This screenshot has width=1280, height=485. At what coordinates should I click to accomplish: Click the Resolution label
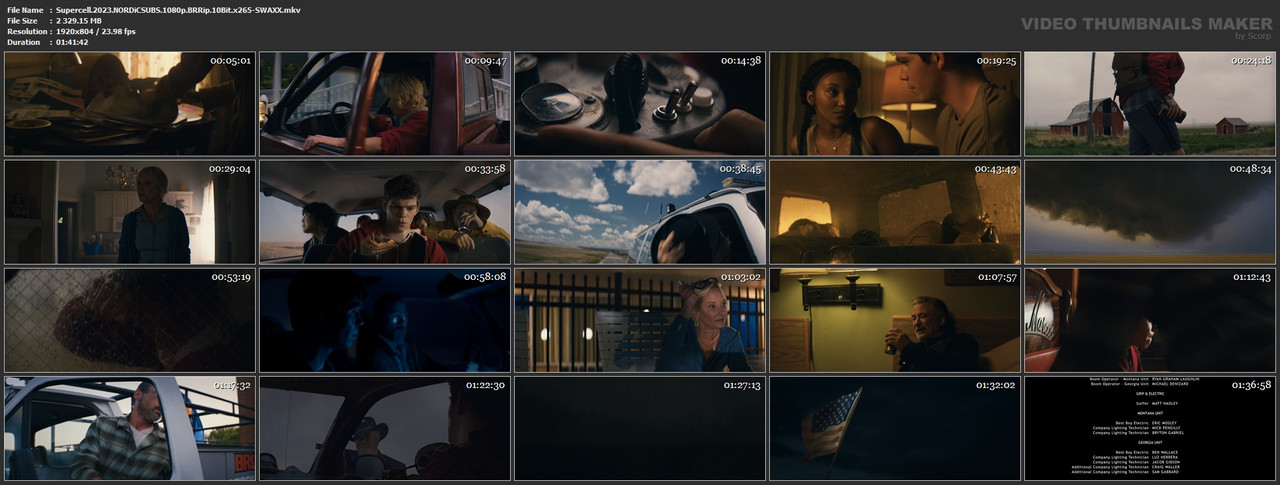25,32
